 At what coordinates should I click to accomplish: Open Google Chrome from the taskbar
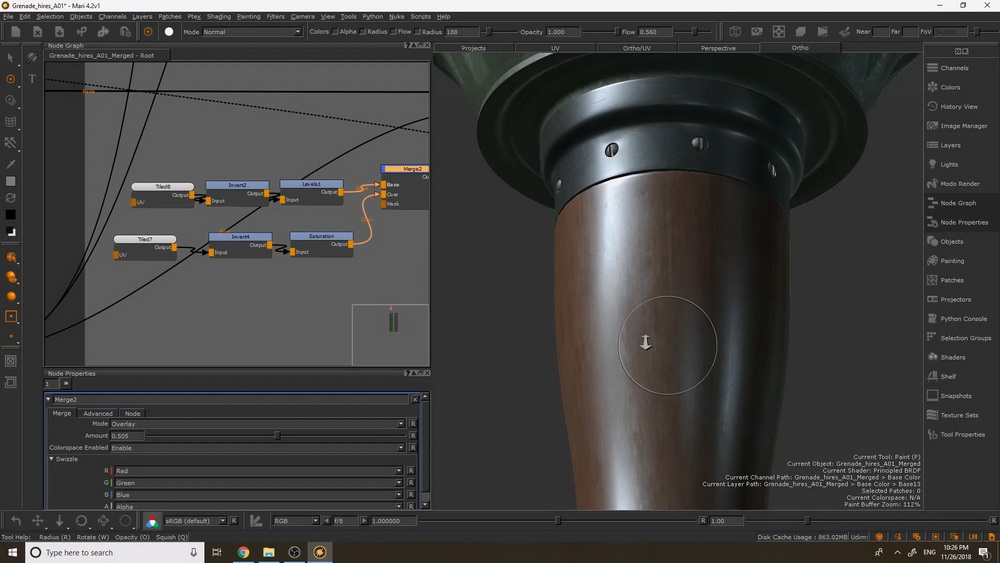pos(243,552)
